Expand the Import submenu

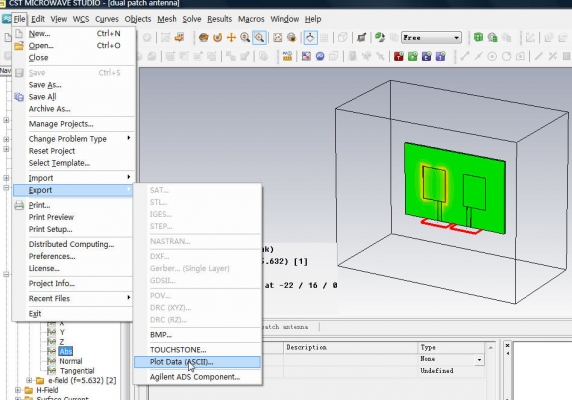(73, 178)
